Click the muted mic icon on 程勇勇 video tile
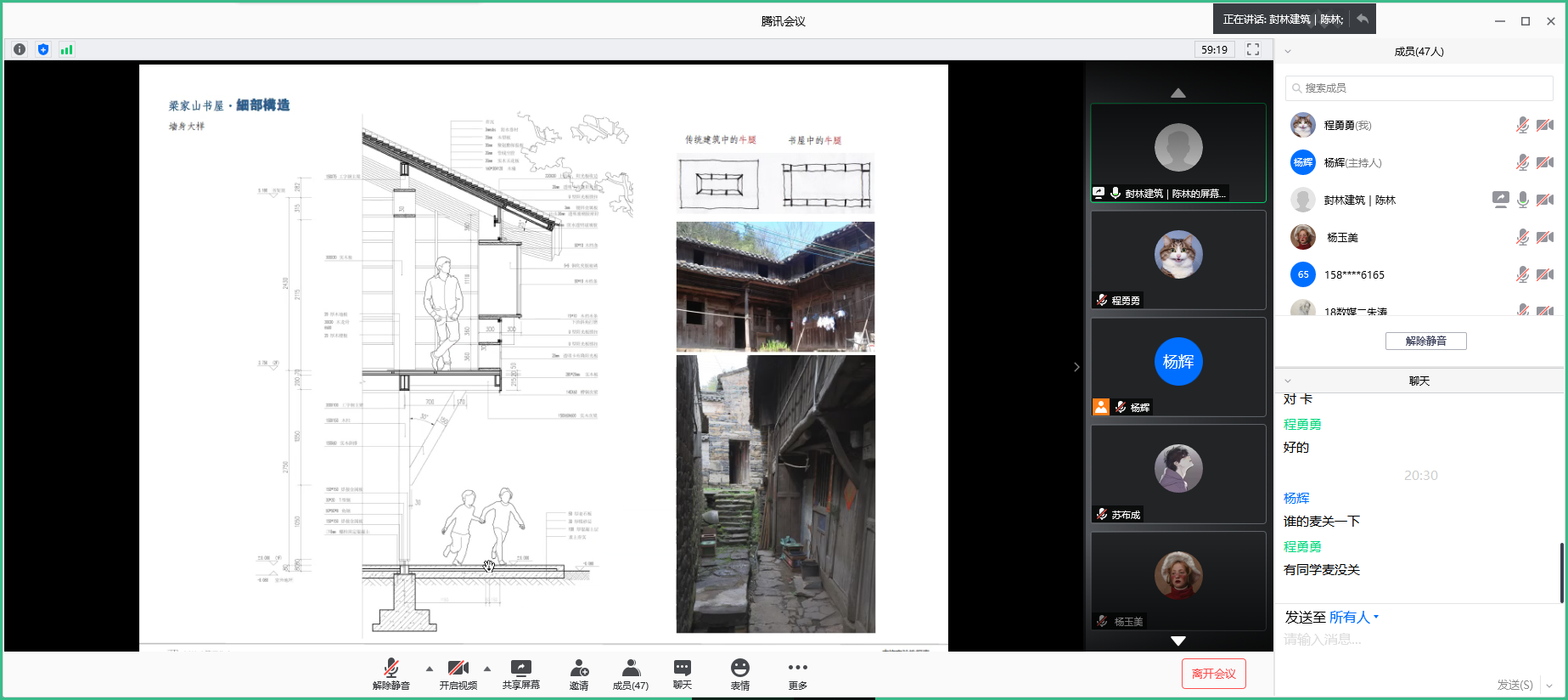The image size is (1568, 700). tap(1102, 300)
